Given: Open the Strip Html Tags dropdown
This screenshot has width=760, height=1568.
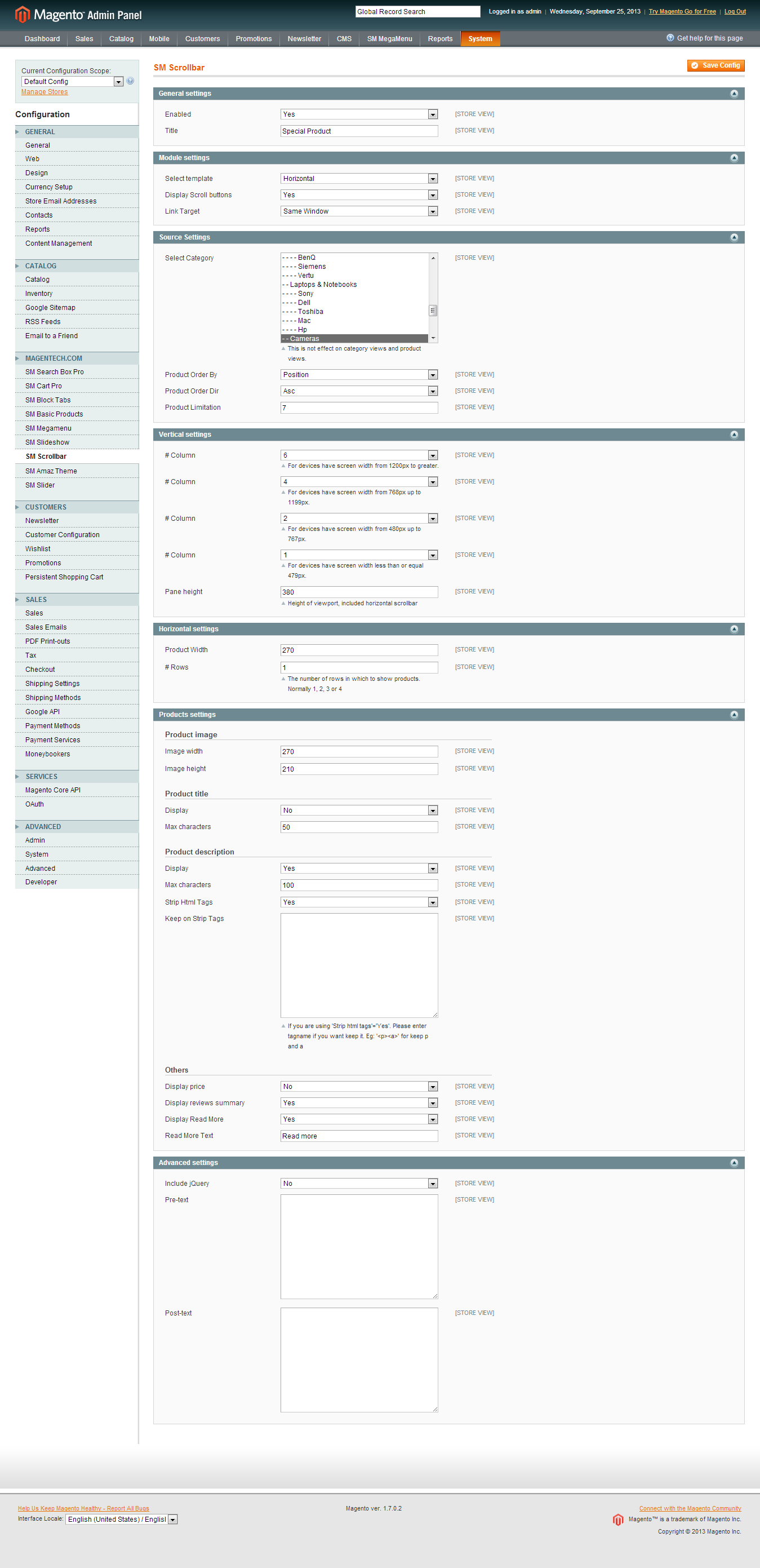Looking at the screenshot, I should [359, 902].
